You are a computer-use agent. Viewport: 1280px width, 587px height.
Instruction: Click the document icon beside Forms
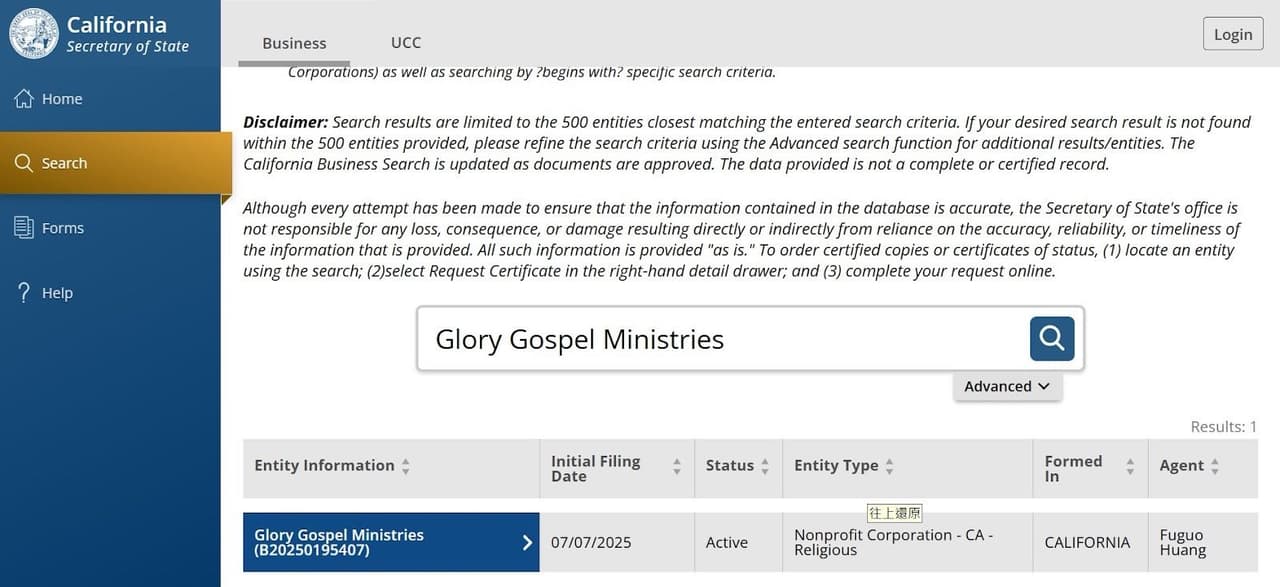pos(24,228)
